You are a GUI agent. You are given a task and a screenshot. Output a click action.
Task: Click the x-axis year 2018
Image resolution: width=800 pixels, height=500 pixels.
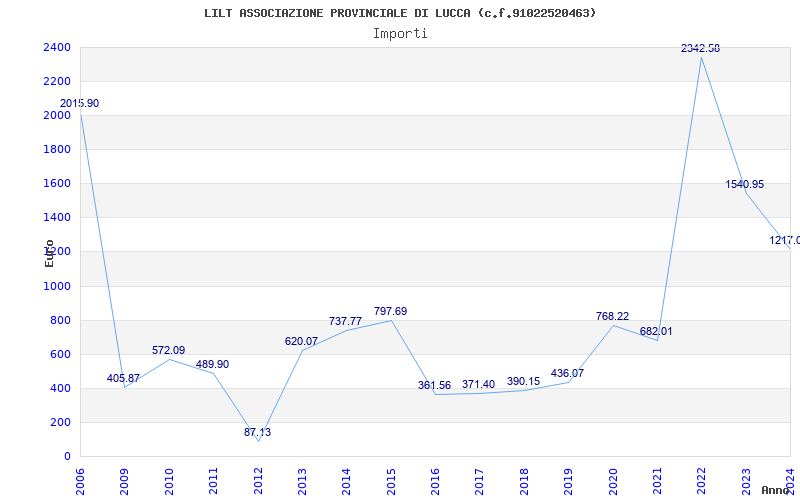click(524, 481)
